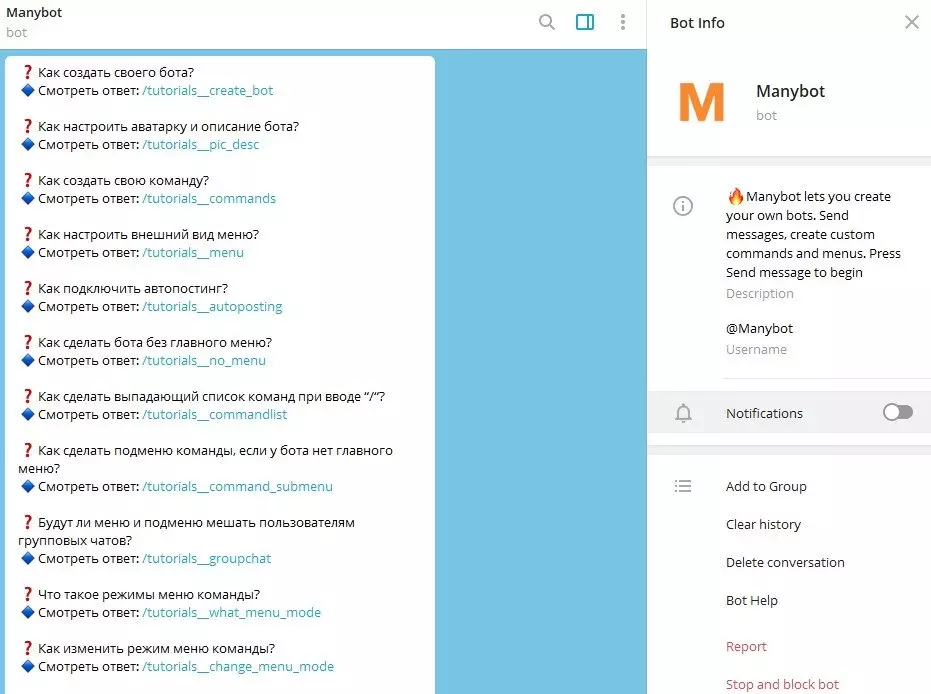Open the /tutorials__create_bot command link
931x694 pixels.
coord(208,90)
